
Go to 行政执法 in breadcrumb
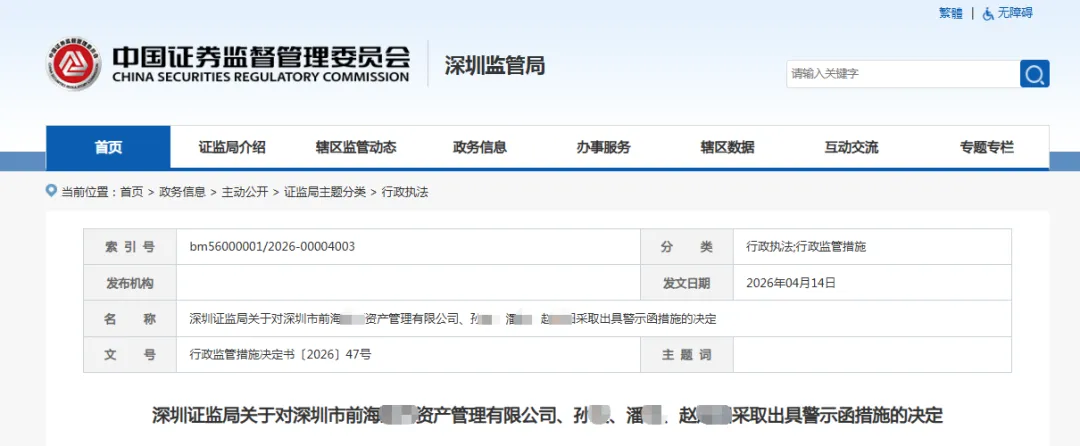405,192
